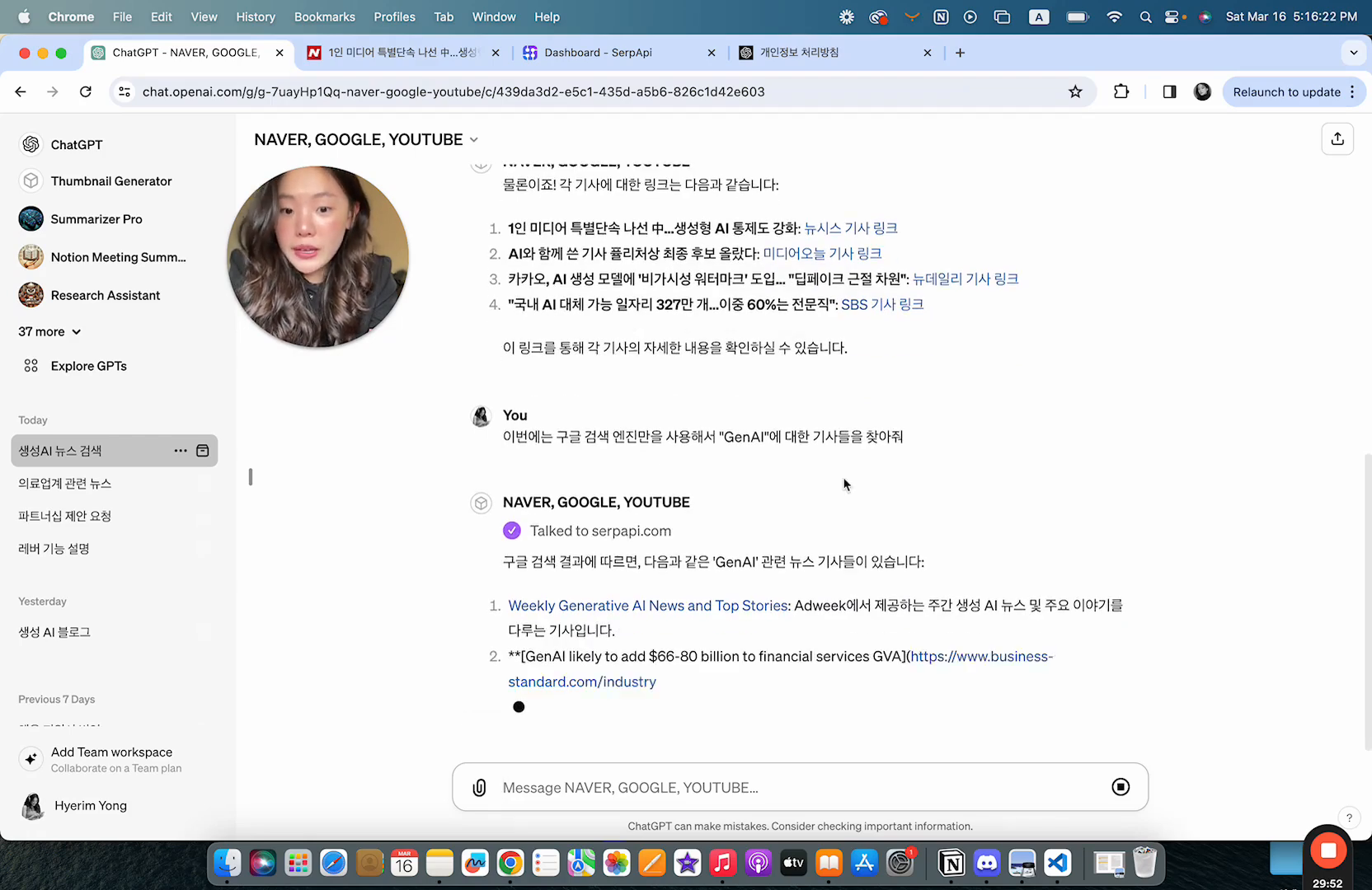Screen dimensions: 1372x890
Task: Open Google Chrome from the Dock
Action: tap(510, 863)
